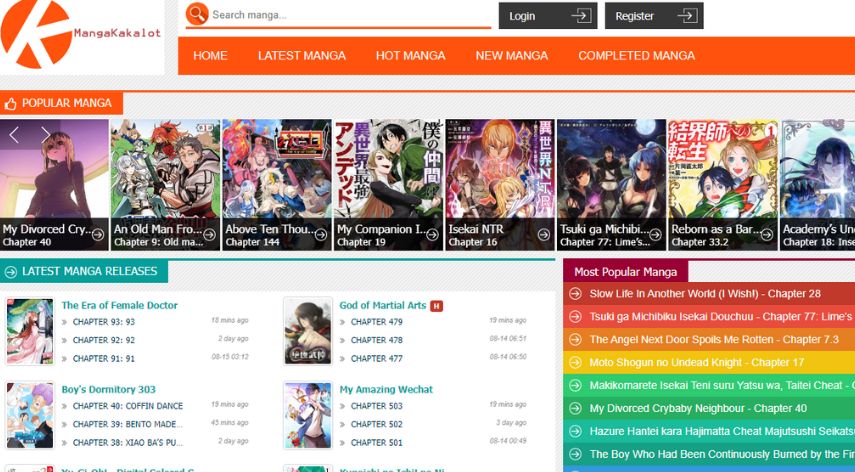The width and height of the screenshot is (855, 472).
Task: Click arrow icon beside My Divorced Crybaby Neighbour
Action: [575, 408]
